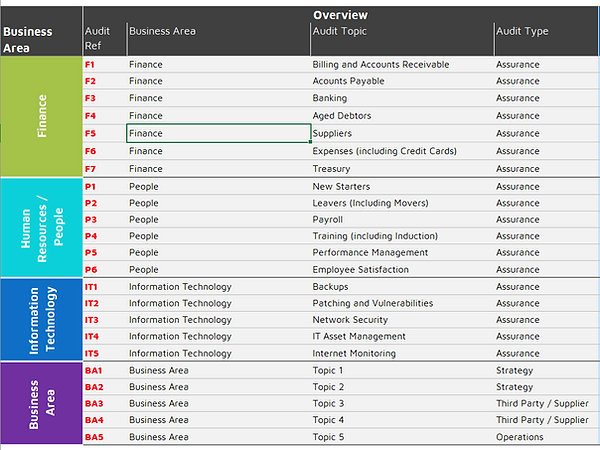Select audit ref cell F2
Screen dimensions: 600x450
coord(104,81)
